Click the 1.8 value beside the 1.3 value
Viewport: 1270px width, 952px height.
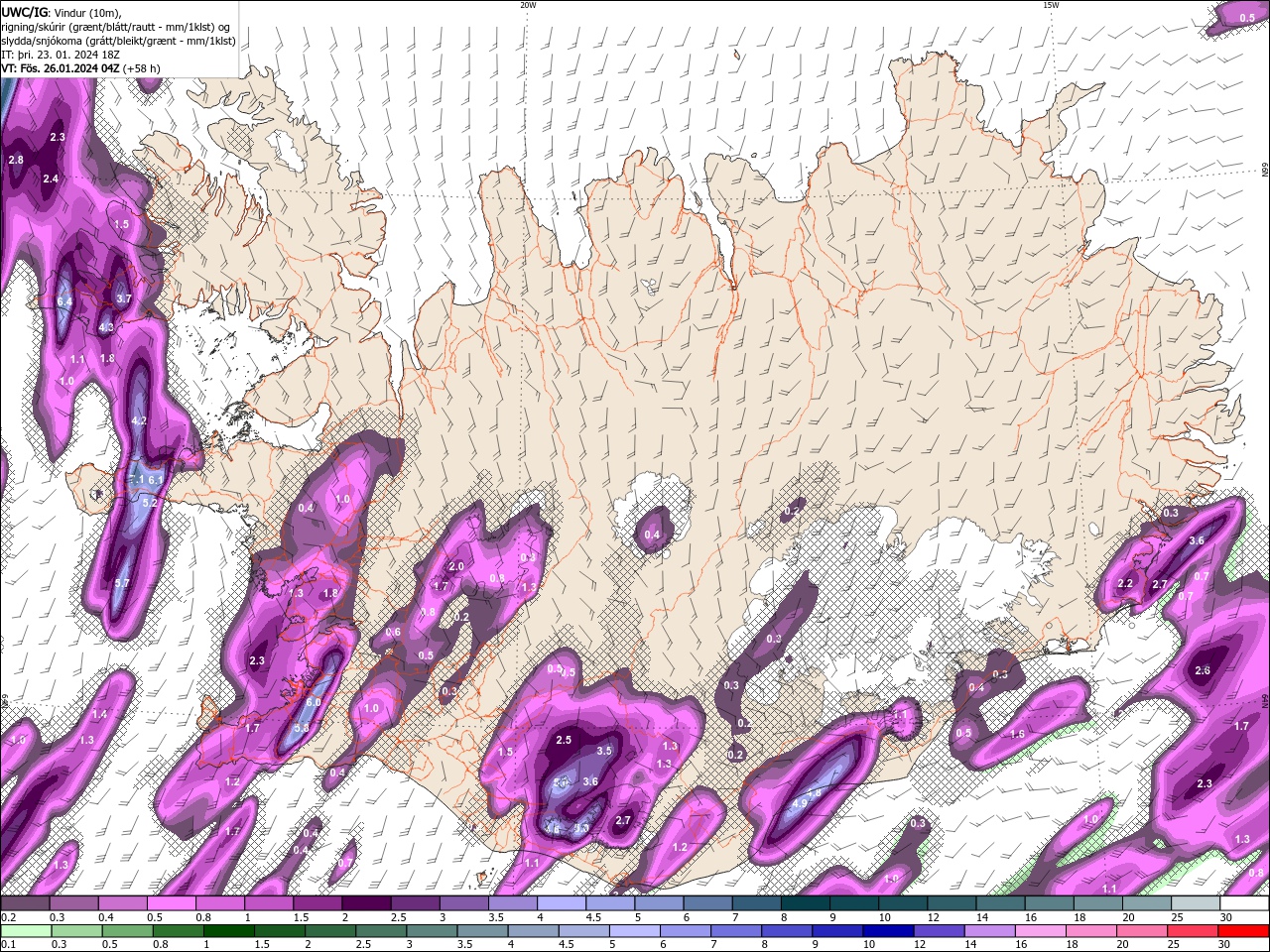(x=330, y=593)
